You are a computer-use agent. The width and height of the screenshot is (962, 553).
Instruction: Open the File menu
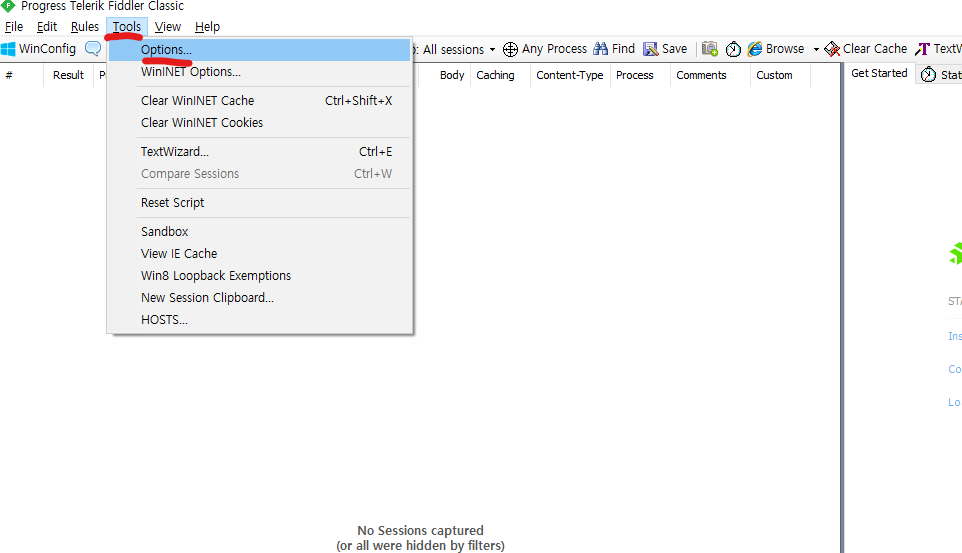tap(13, 27)
